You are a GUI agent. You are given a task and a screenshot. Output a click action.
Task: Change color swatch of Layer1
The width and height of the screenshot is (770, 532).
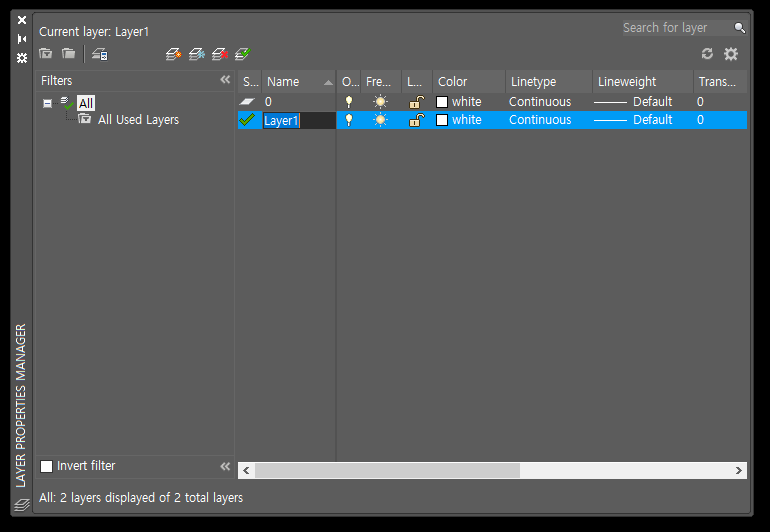442,119
